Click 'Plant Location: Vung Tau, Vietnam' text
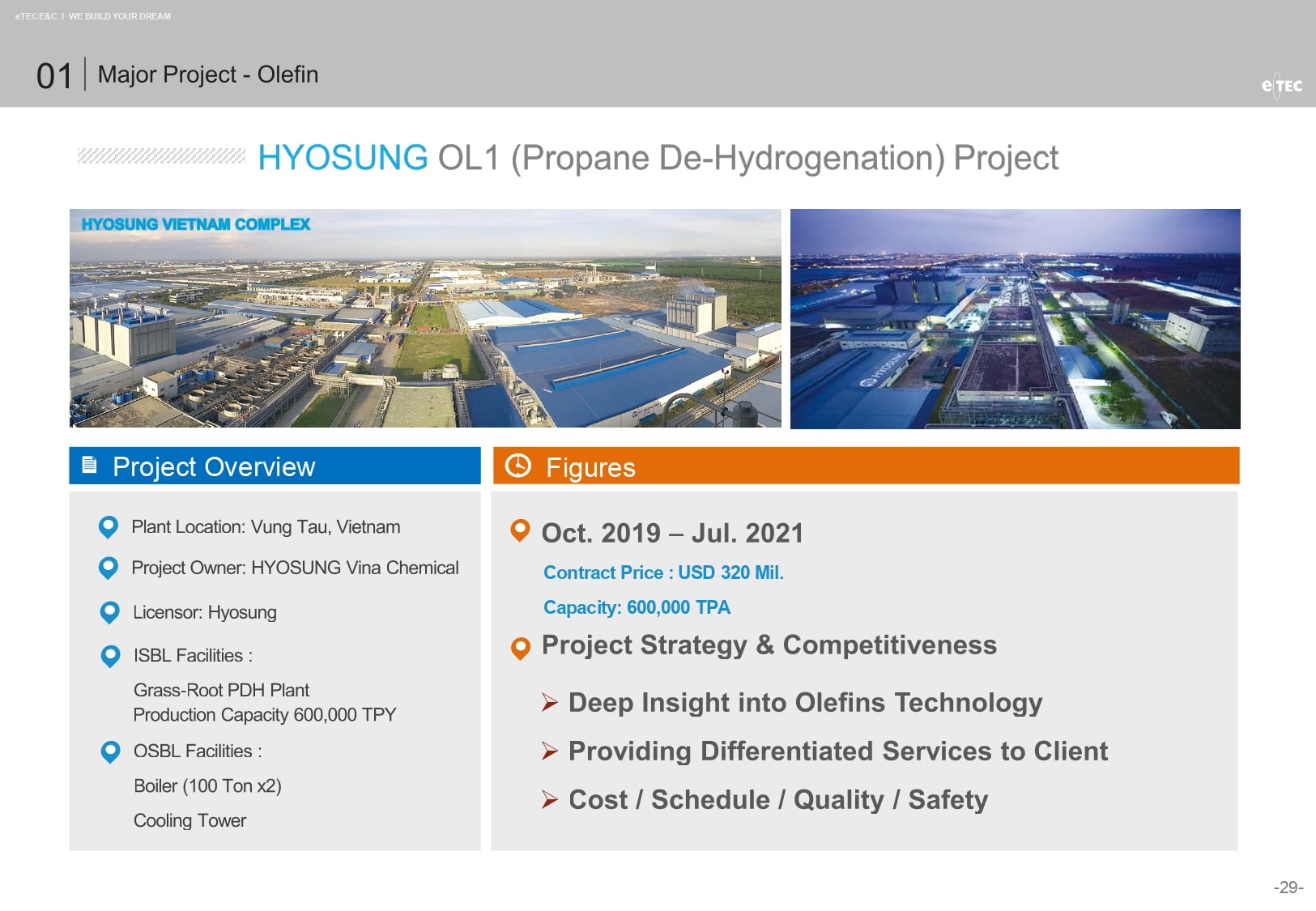Viewport: 1316px width, 911px height. point(266,527)
